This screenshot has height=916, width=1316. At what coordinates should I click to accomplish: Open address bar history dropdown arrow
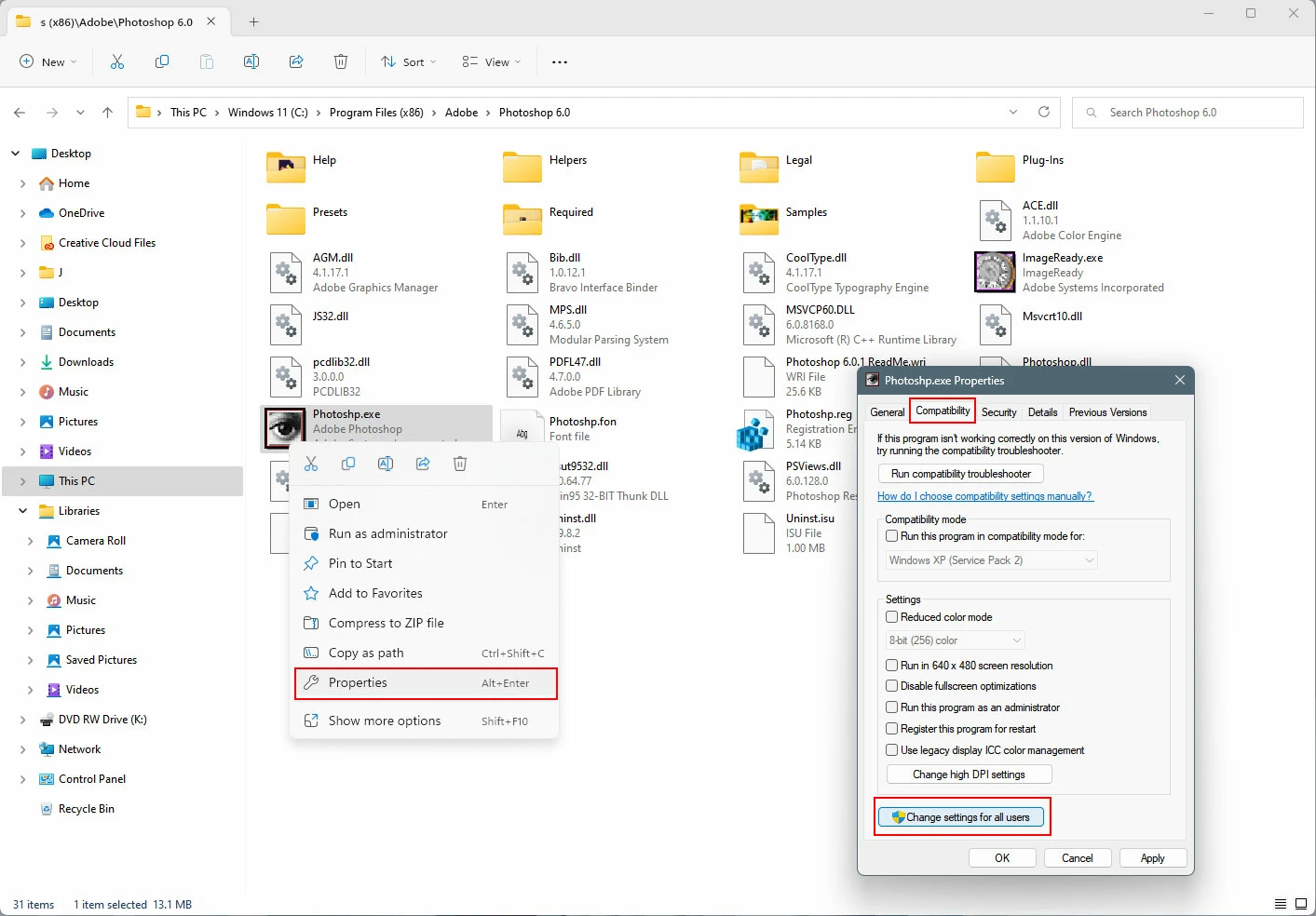tap(1013, 112)
